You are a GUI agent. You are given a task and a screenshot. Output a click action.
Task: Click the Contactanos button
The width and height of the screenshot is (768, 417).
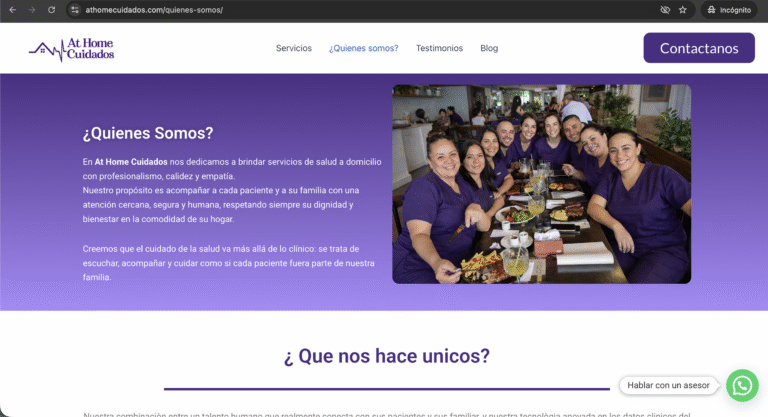(699, 48)
